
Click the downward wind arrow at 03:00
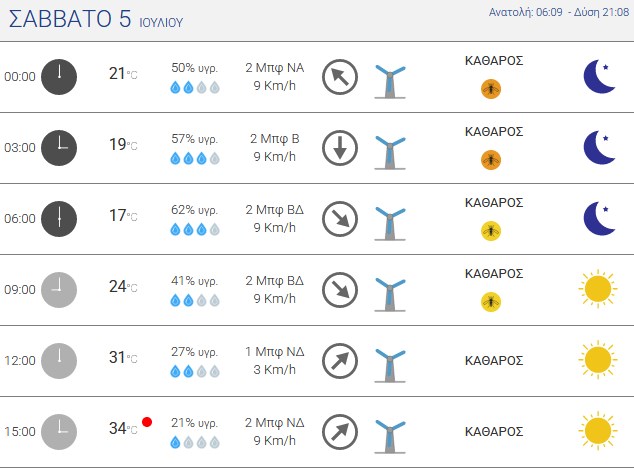340,148
